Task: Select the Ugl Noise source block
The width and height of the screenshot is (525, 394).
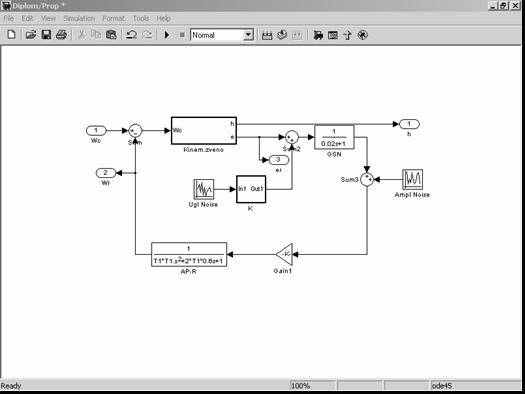Action: [x=204, y=189]
